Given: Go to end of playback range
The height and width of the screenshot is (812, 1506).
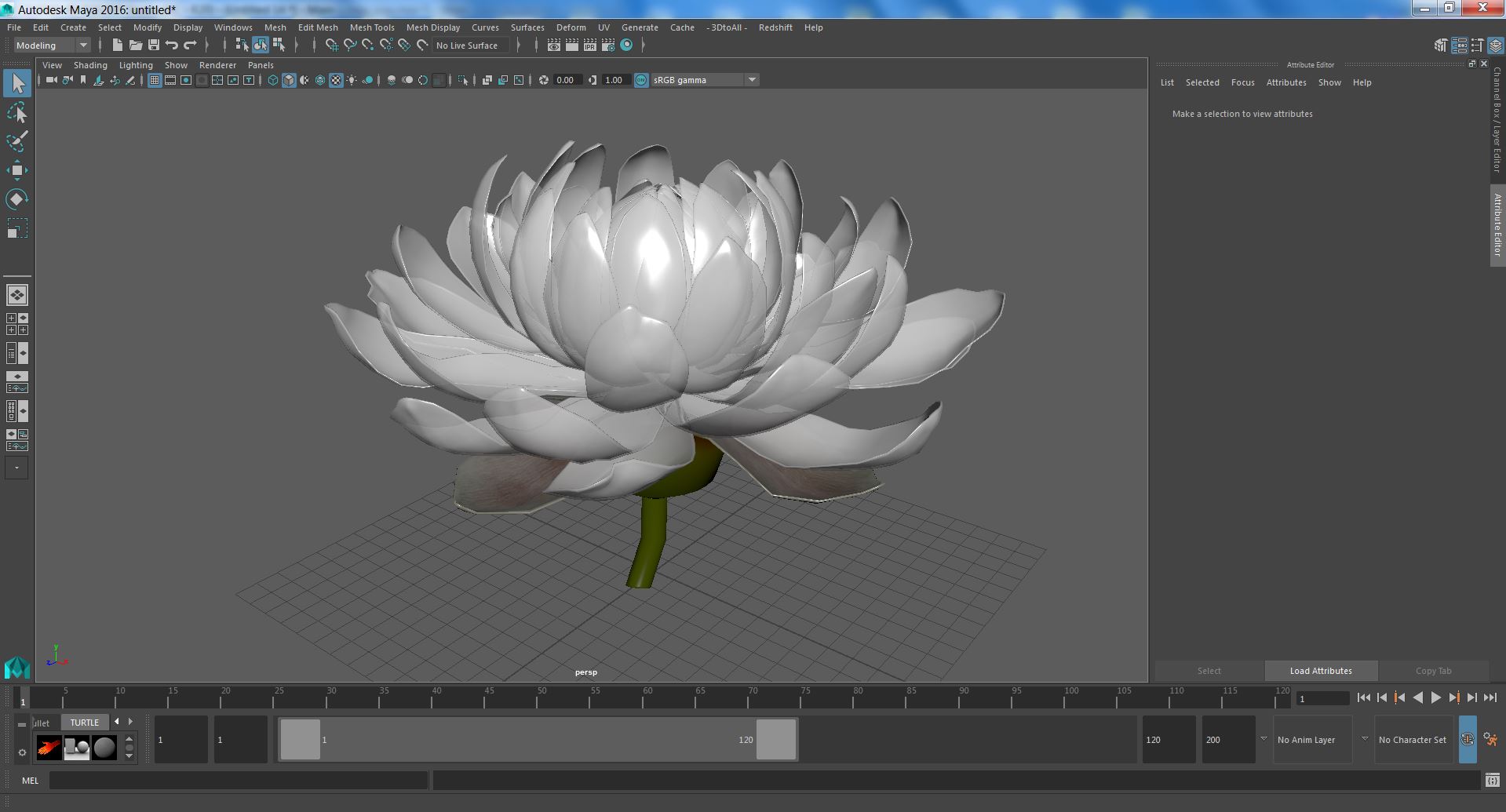Looking at the screenshot, I should pos(1490,697).
